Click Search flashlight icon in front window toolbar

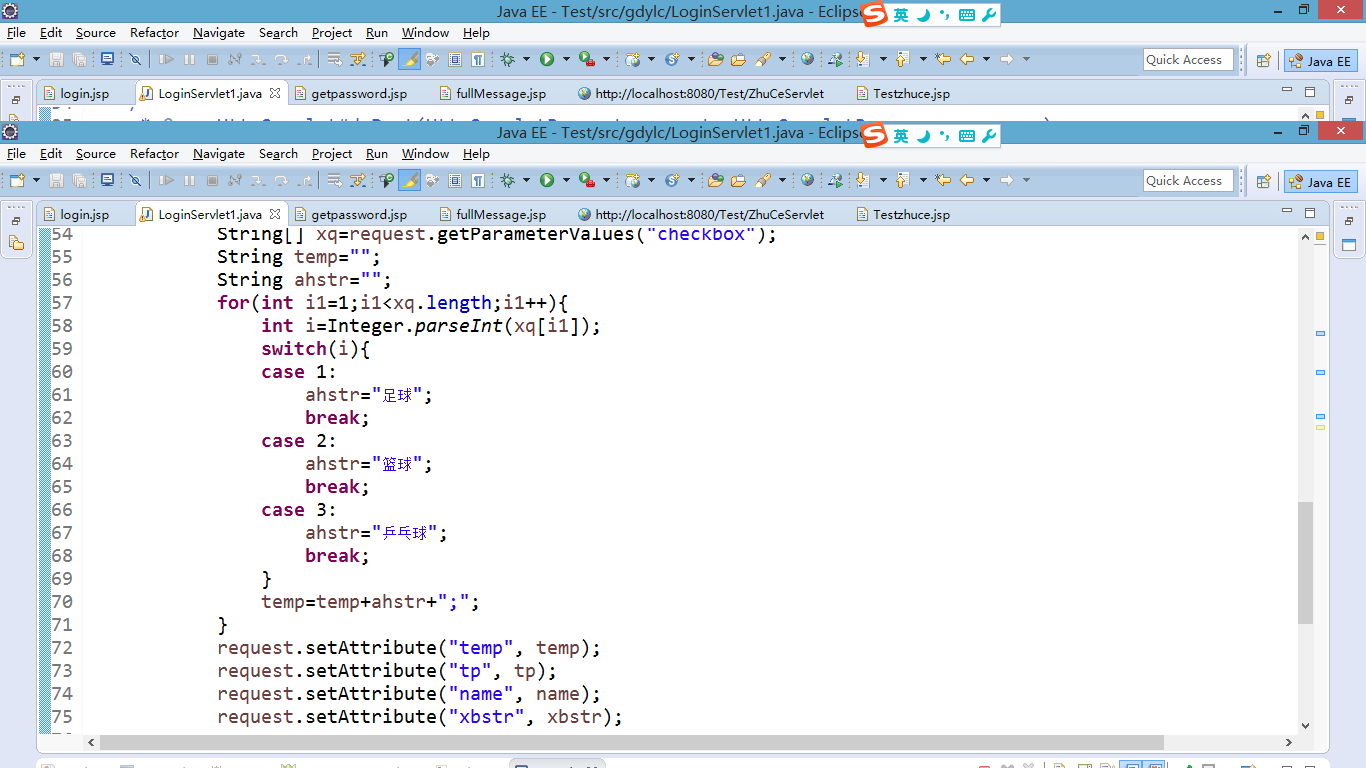pyautogui.click(x=763, y=180)
